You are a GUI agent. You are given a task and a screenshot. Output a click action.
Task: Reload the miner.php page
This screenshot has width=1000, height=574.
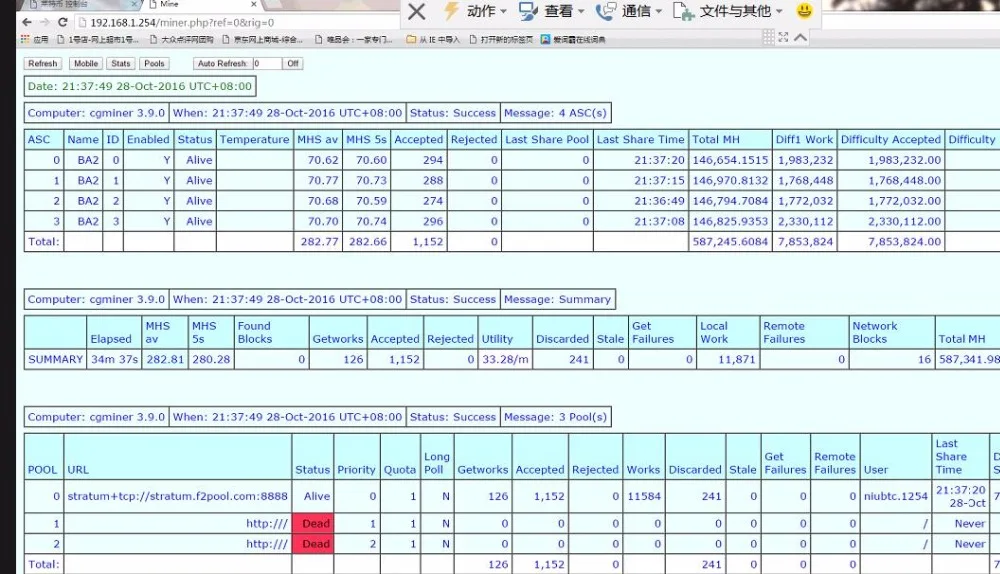click(62, 22)
